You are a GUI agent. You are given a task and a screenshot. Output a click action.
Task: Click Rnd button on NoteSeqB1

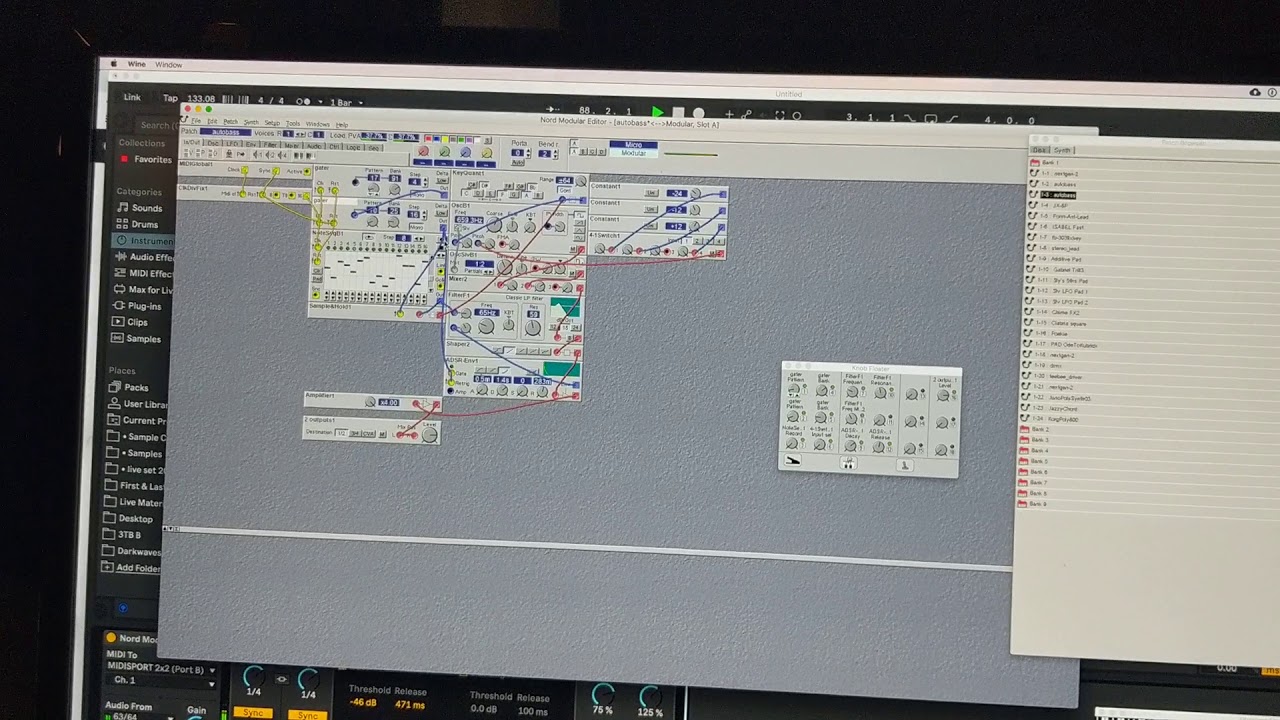point(317,279)
